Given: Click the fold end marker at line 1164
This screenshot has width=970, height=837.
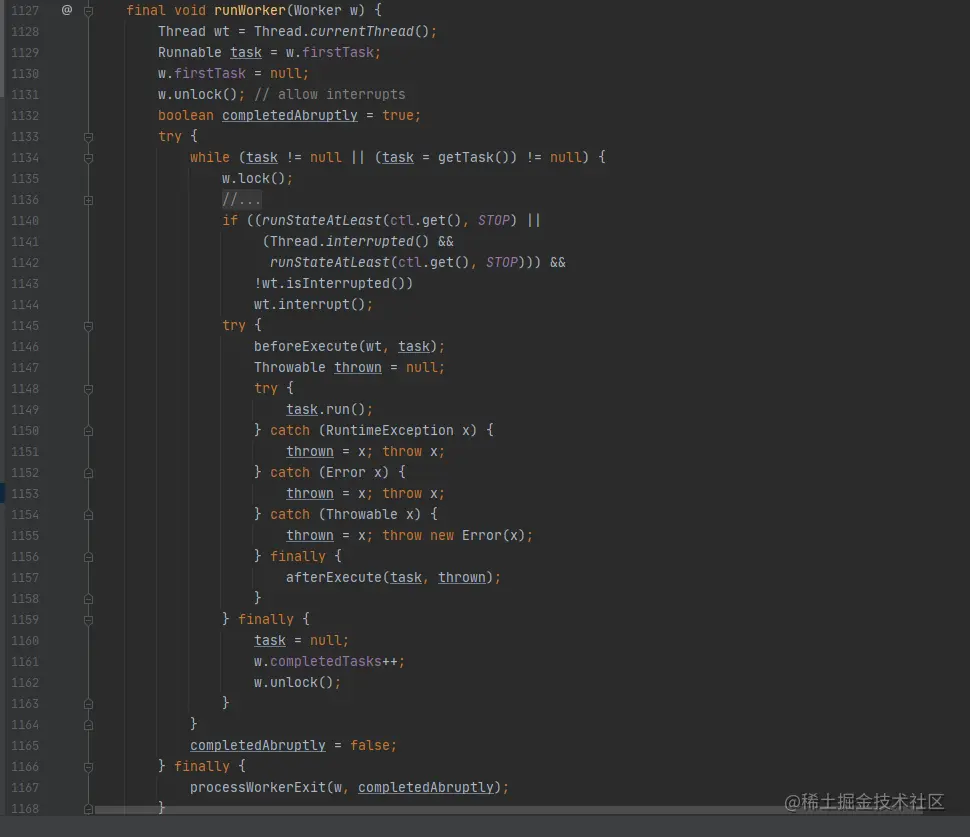Looking at the screenshot, I should coord(88,724).
